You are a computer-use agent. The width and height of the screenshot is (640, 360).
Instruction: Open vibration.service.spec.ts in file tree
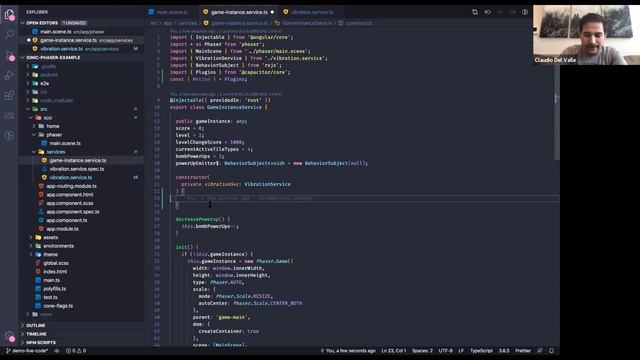(77, 169)
